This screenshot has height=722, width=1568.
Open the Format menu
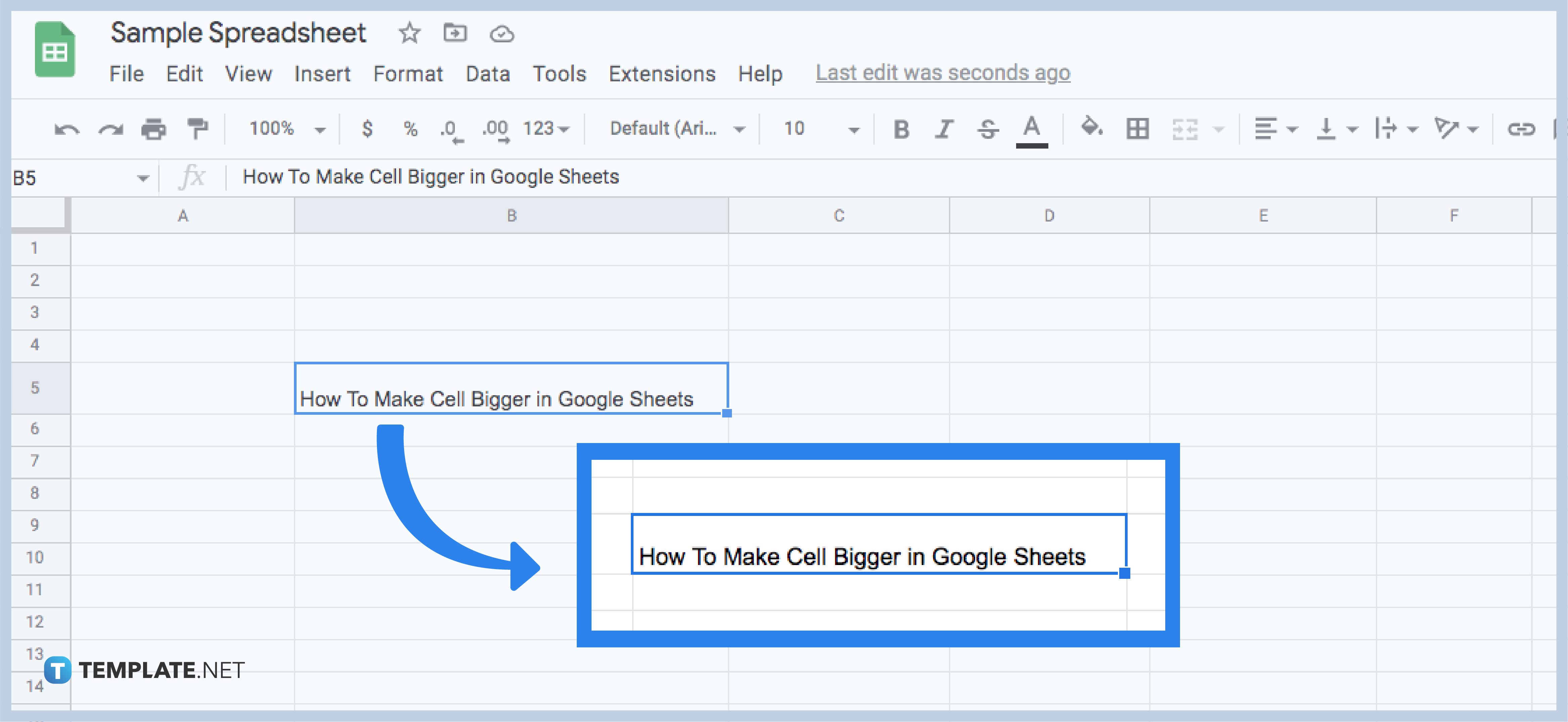408,74
